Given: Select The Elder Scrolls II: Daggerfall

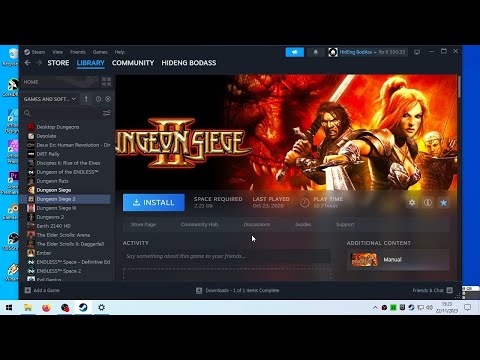Looking at the screenshot, I should pyautogui.click(x=70, y=244).
